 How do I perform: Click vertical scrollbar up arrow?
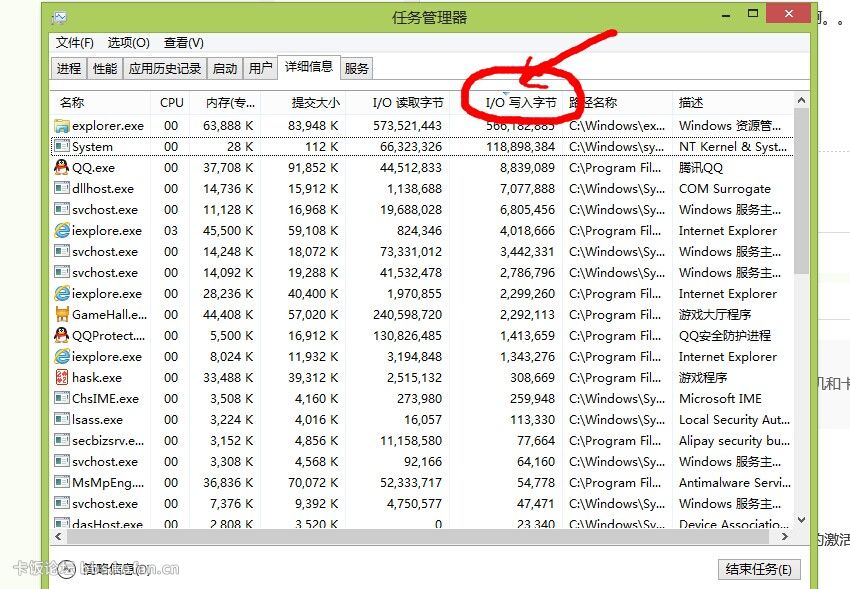coord(802,100)
